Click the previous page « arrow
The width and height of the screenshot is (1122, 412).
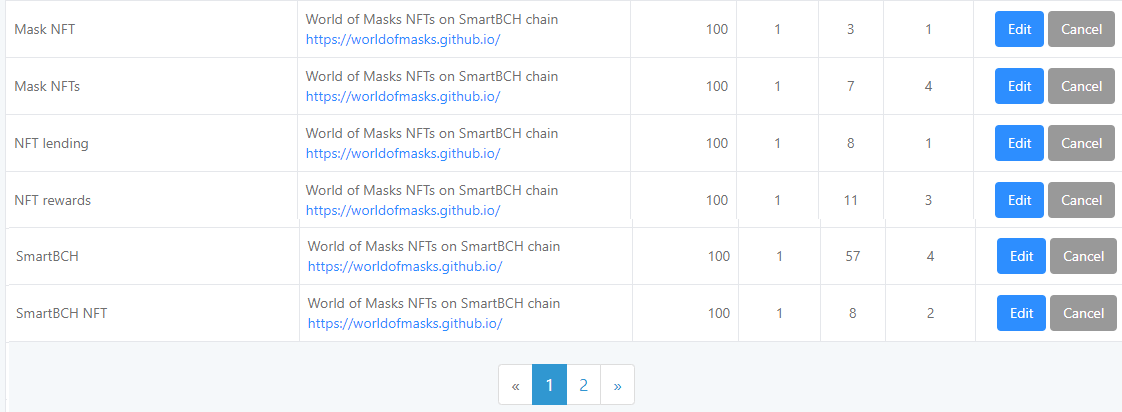(x=515, y=385)
